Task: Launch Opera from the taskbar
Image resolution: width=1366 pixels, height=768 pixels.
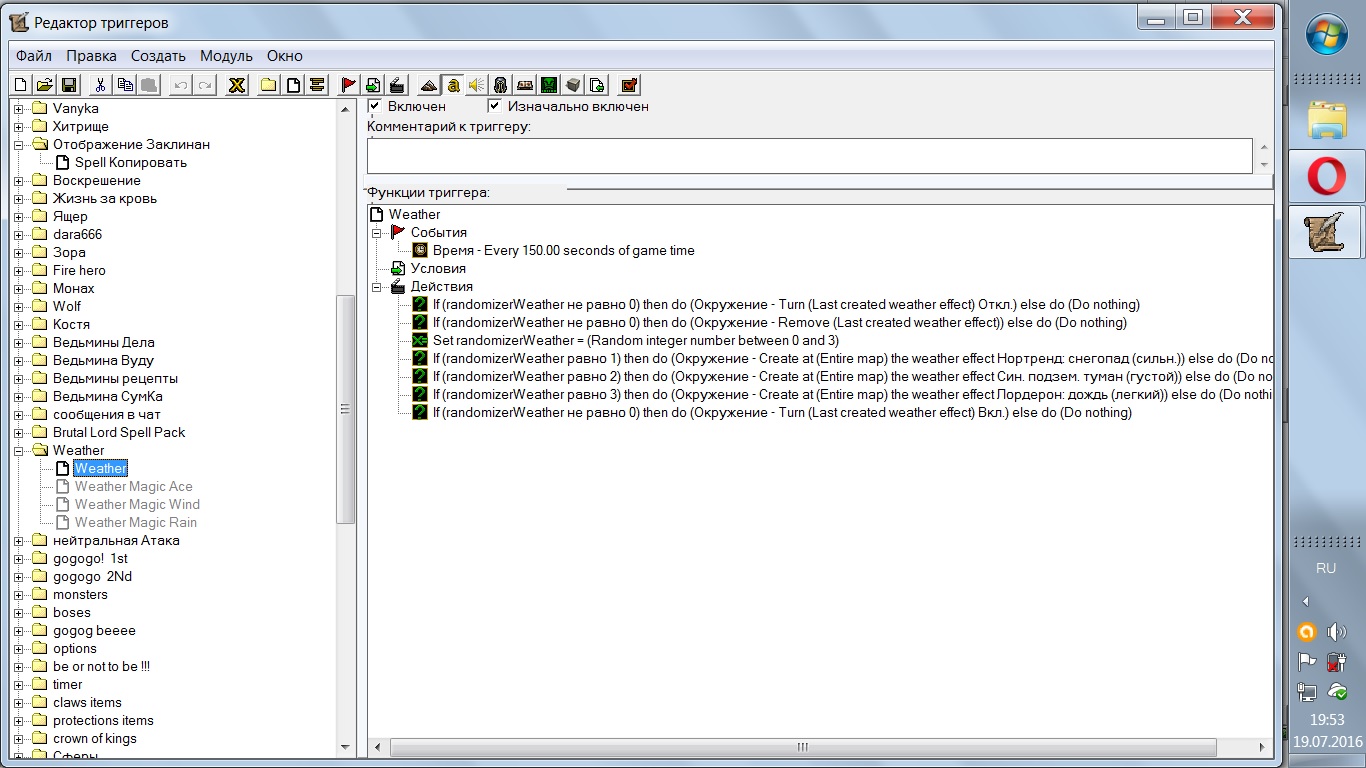Action: pyautogui.click(x=1326, y=177)
